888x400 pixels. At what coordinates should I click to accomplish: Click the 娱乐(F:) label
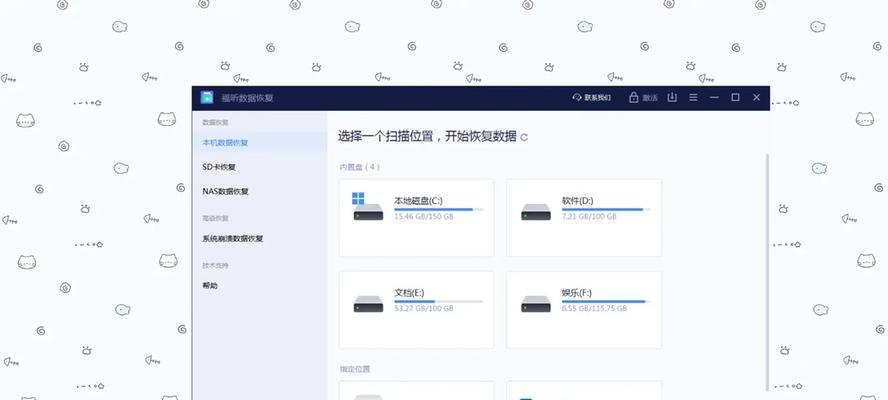point(577,293)
